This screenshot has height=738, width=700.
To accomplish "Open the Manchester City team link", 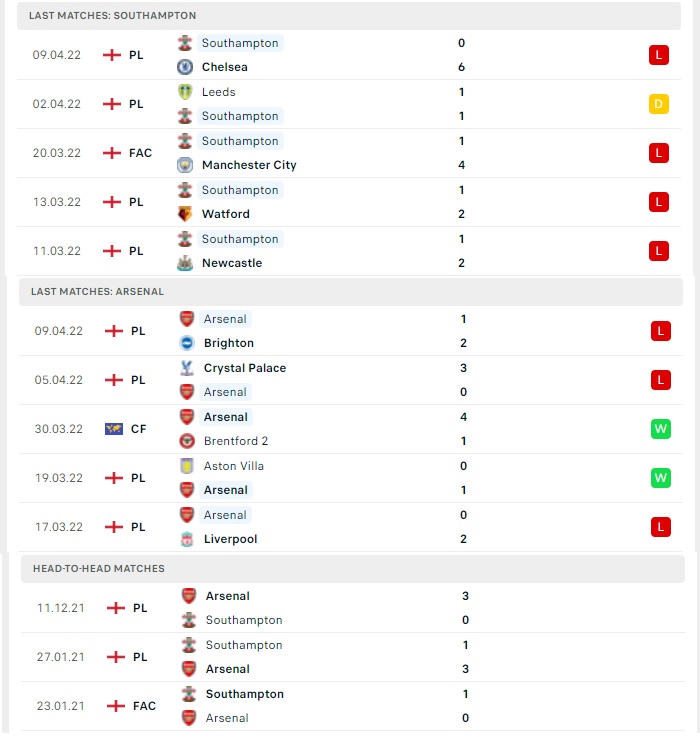I will coord(249,165).
